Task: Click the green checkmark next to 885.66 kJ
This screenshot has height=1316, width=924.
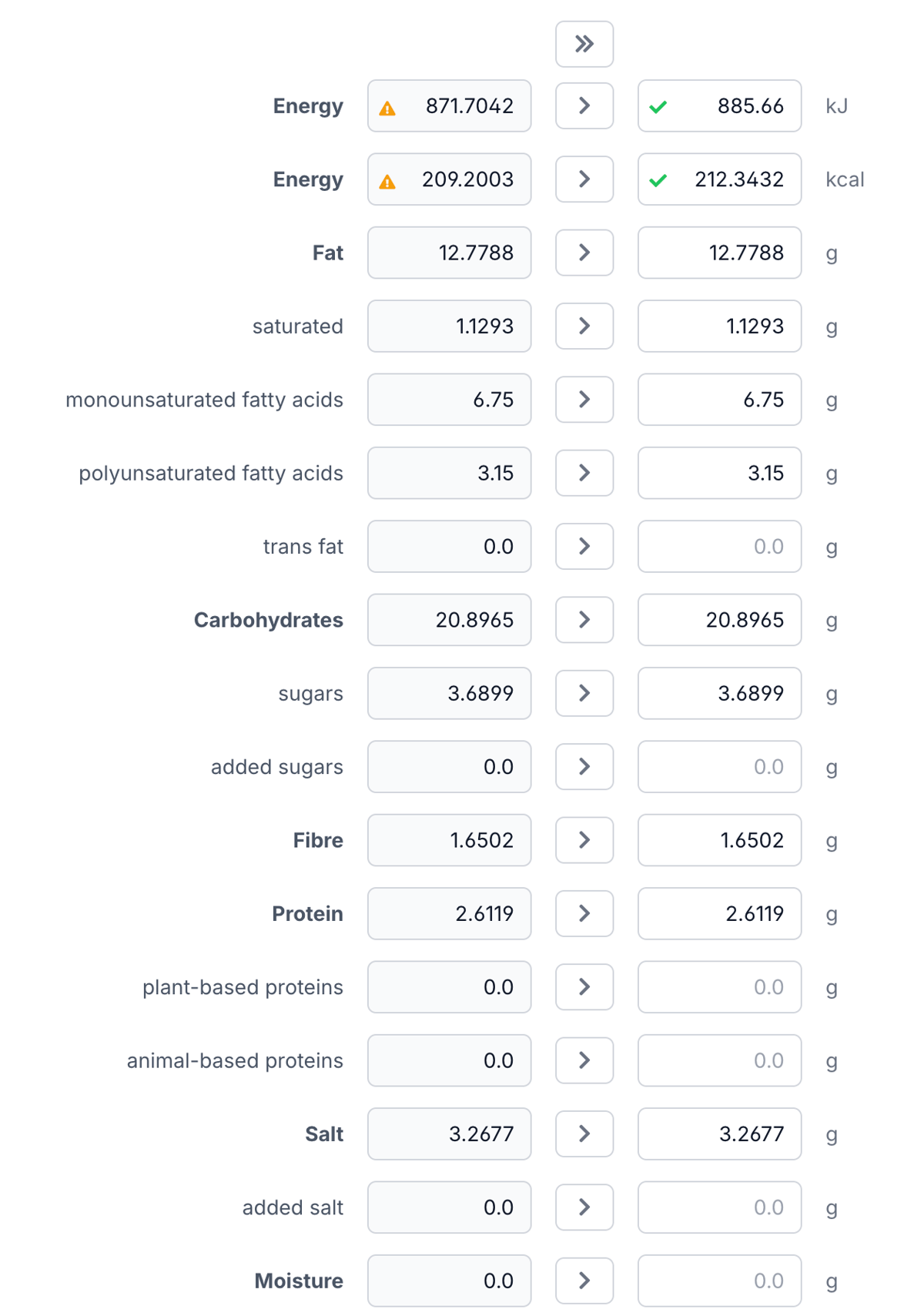Action: (x=661, y=106)
